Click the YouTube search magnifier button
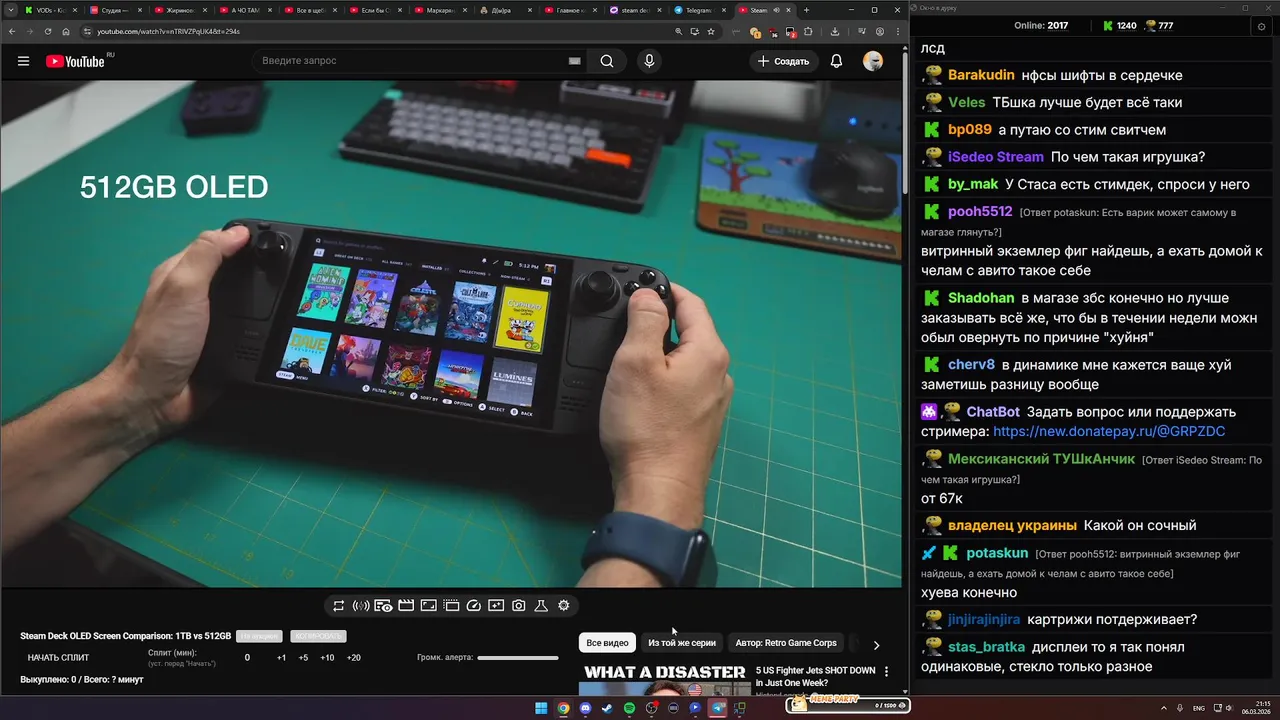1280x720 pixels. (607, 61)
